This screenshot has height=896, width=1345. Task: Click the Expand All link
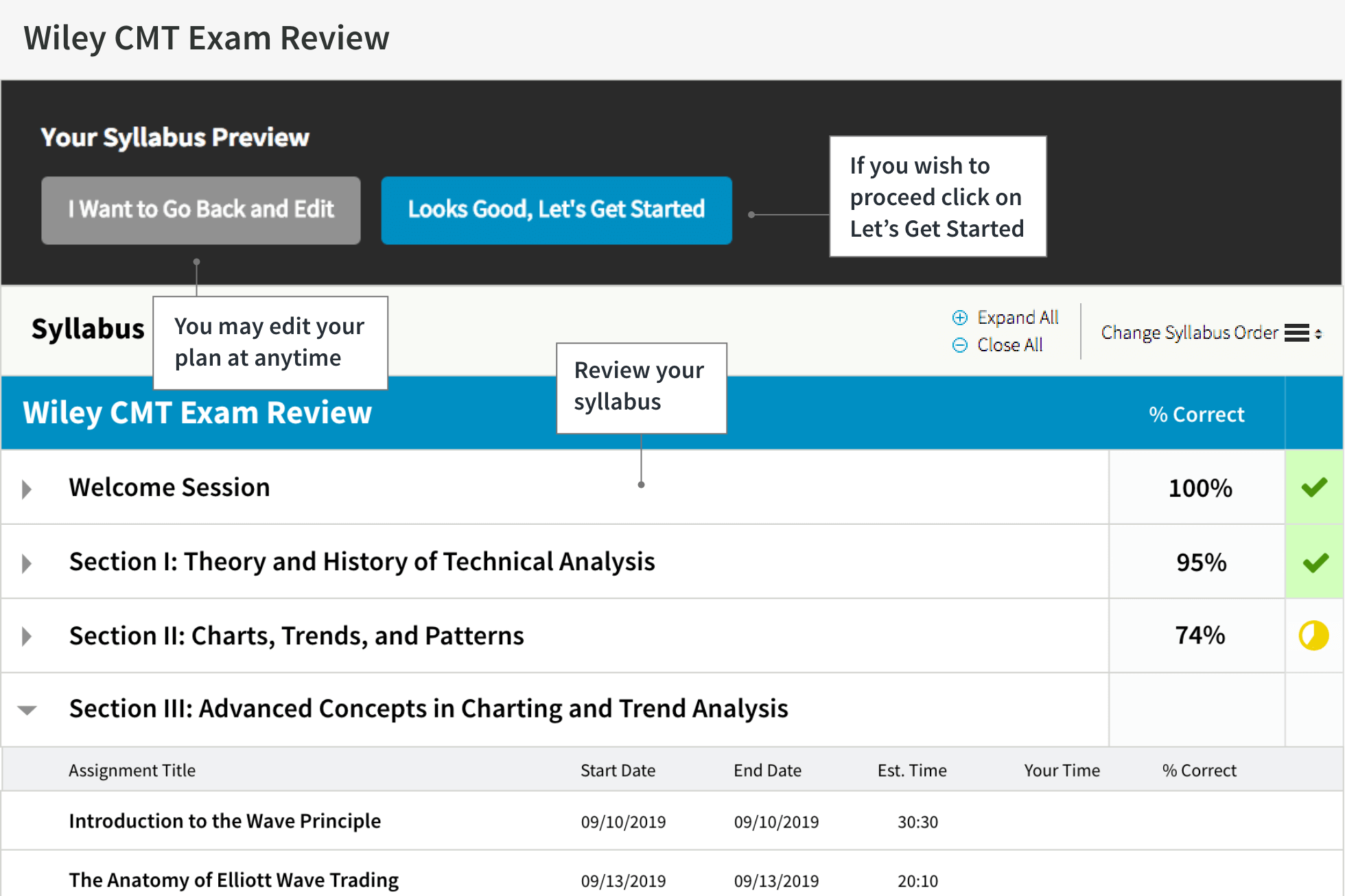pyautogui.click(x=1018, y=318)
